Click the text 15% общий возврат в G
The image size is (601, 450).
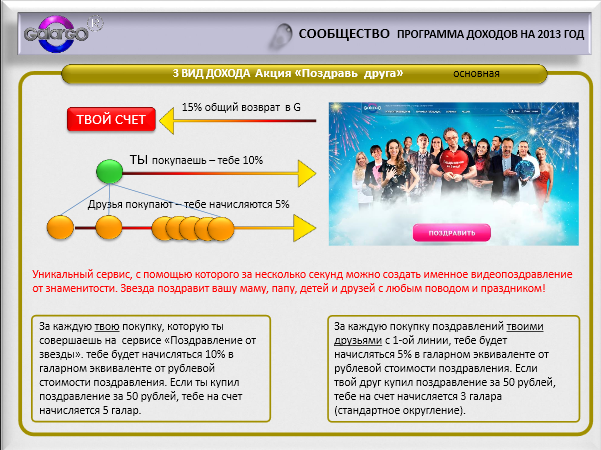coord(241,107)
